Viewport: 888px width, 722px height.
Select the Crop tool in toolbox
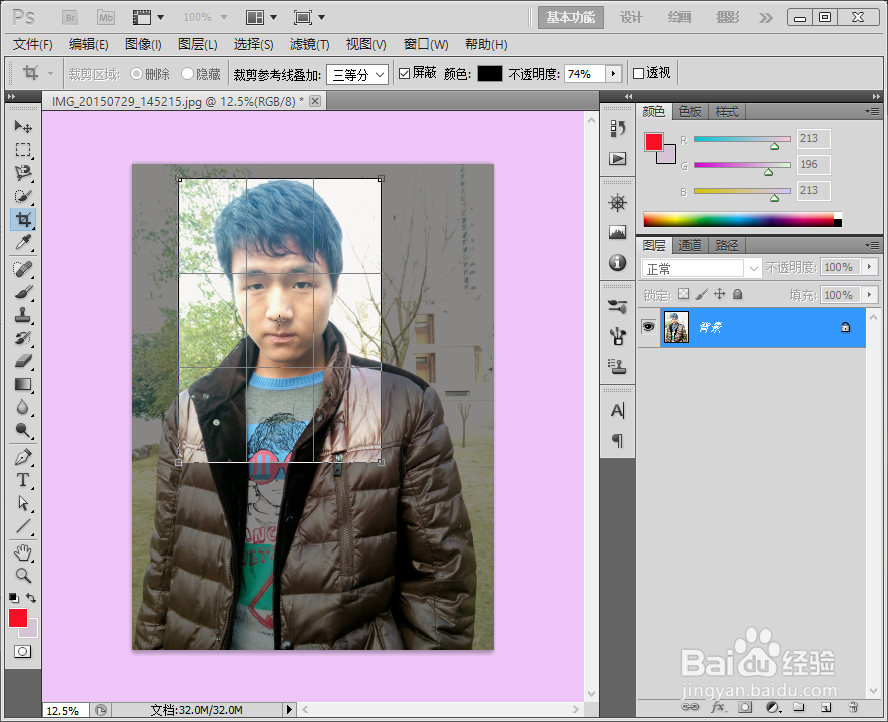coord(23,219)
